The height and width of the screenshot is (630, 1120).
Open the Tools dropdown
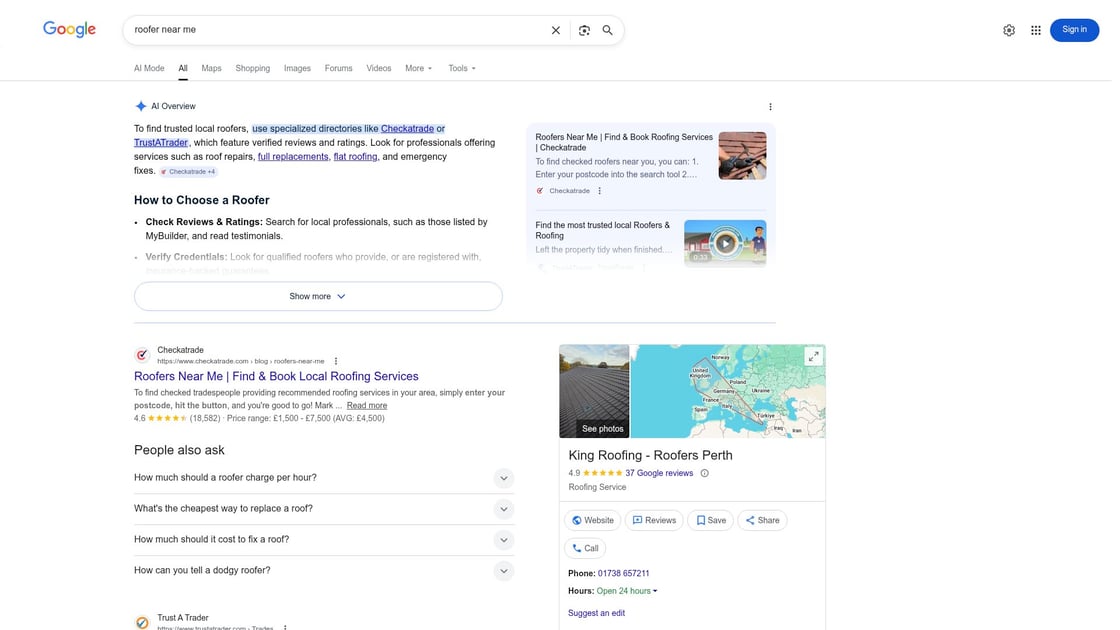pyautogui.click(x=461, y=68)
